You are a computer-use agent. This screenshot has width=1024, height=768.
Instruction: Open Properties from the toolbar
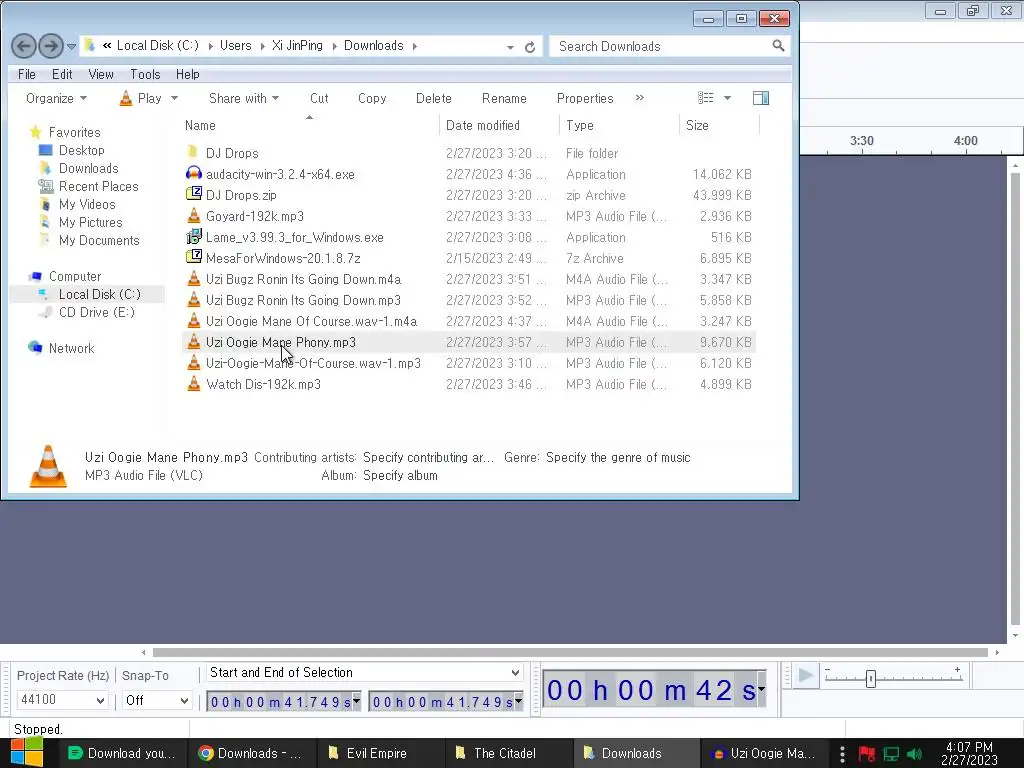click(x=585, y=98)
